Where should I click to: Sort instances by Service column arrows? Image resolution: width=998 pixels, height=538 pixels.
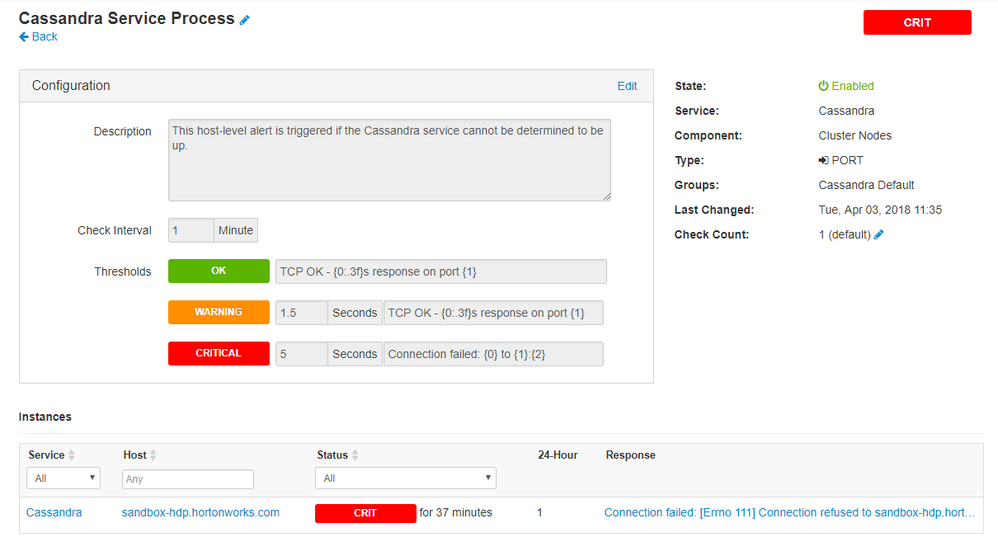(71, 455)
